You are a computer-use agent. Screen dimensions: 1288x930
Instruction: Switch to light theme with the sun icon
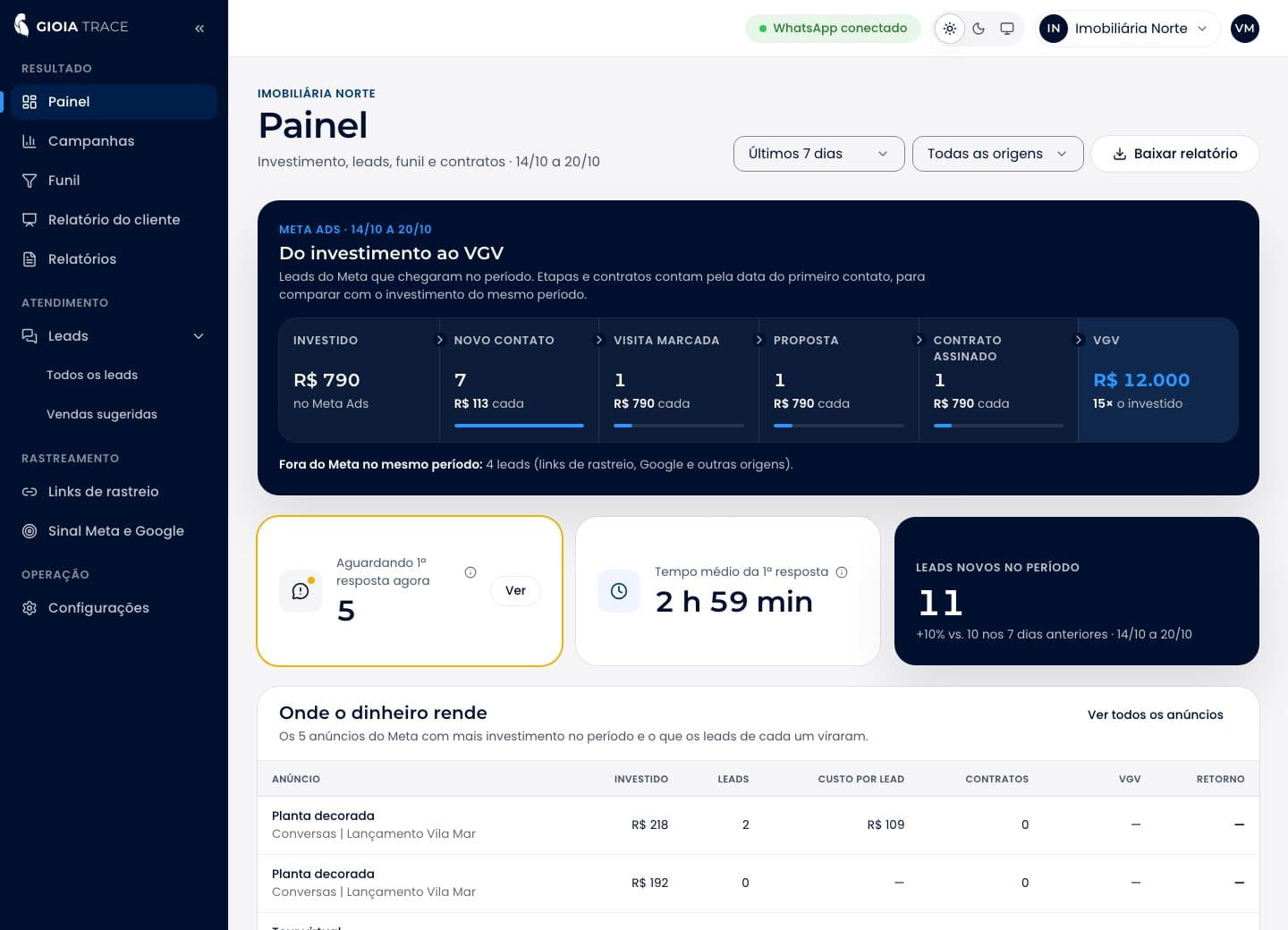pos(950,29)
